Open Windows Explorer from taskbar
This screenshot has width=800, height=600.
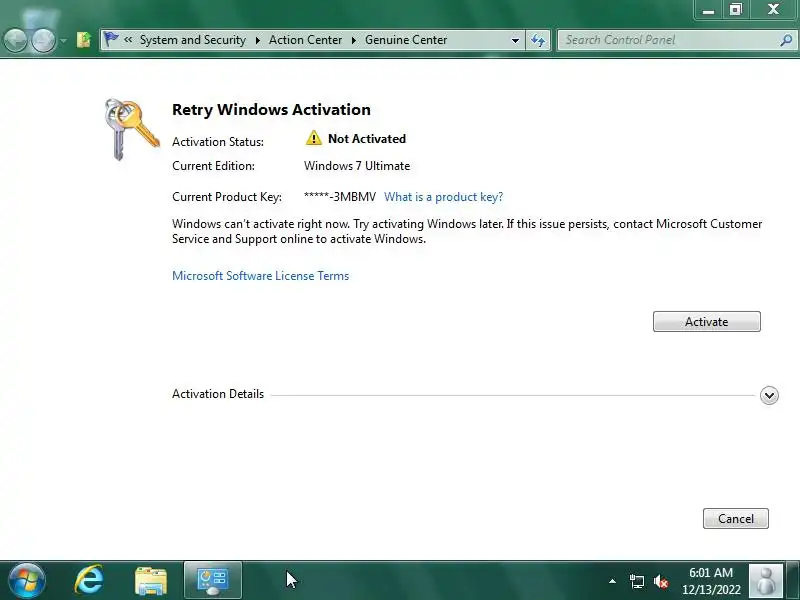[151, 580]
